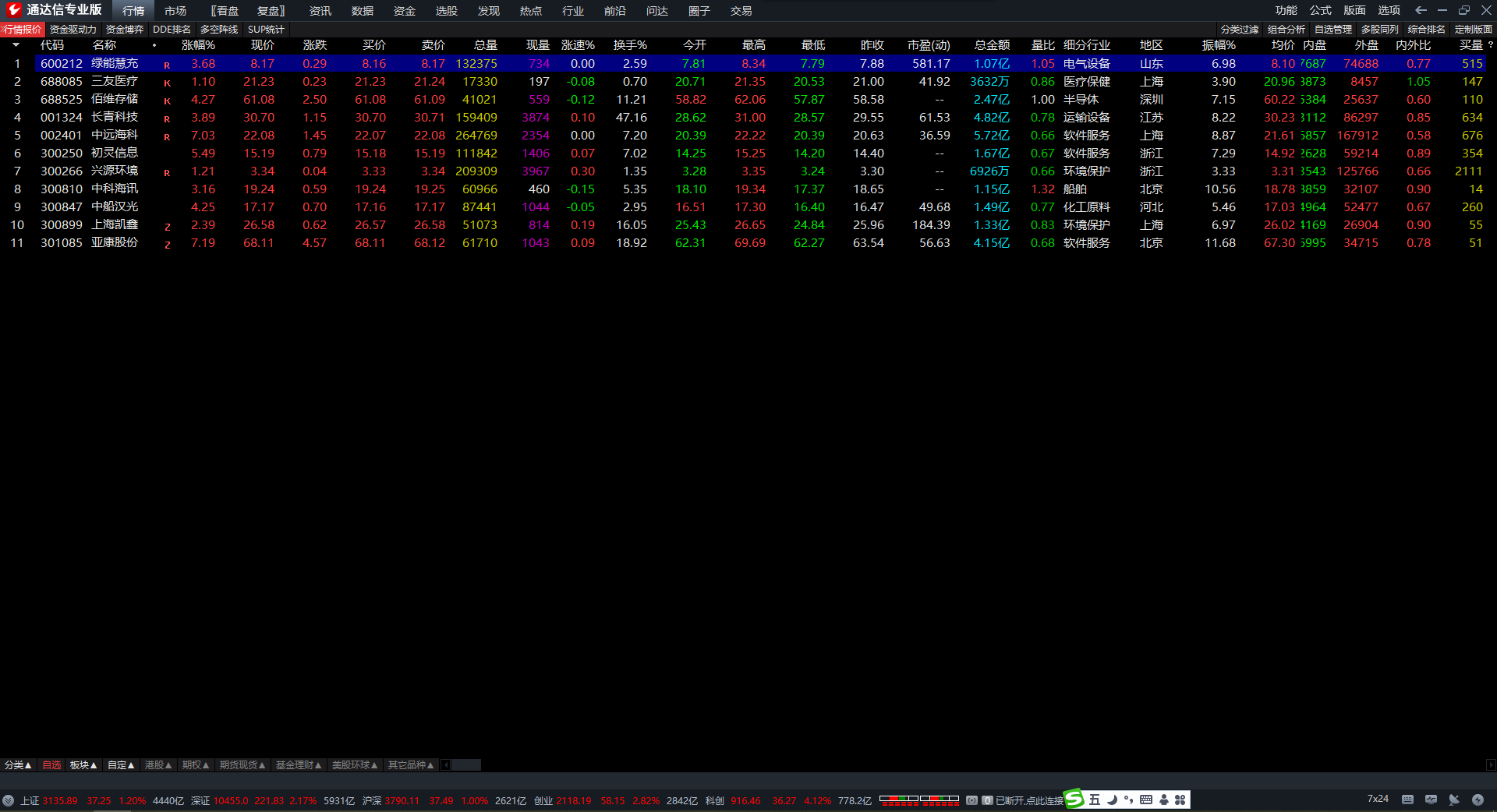
Task: Click the lightning bolt icon in status bar
Action: (x=1478, y=800)
